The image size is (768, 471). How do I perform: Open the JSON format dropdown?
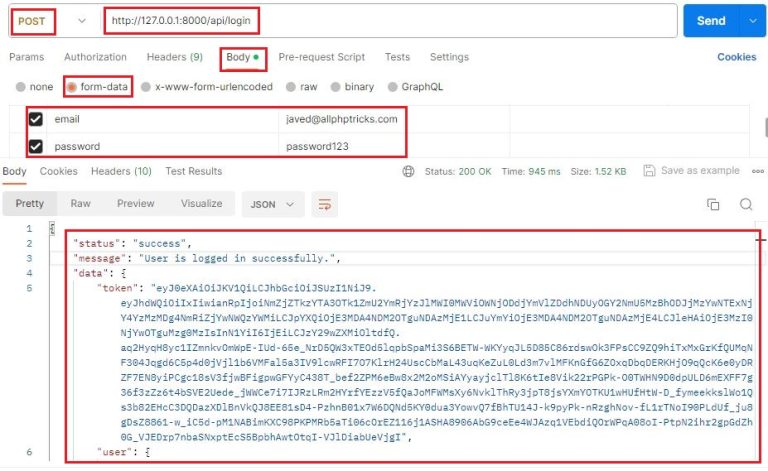272,204
